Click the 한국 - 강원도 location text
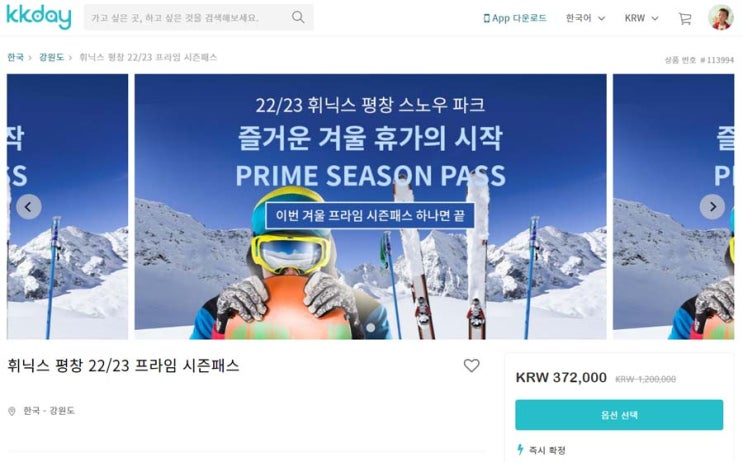The width and height of the screenshot is (743, 462). (x=49, y=410)
